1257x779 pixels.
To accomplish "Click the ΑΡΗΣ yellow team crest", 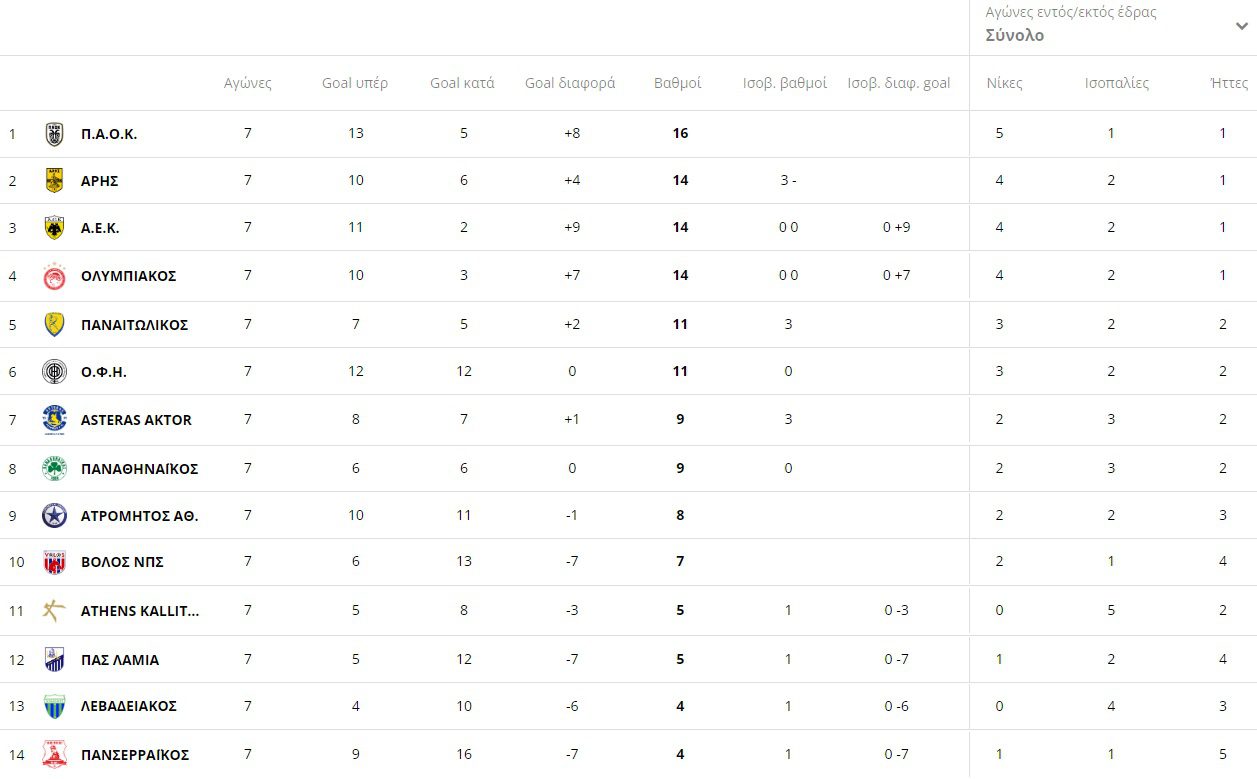I will pyautogui.click(x=55, y=181).
